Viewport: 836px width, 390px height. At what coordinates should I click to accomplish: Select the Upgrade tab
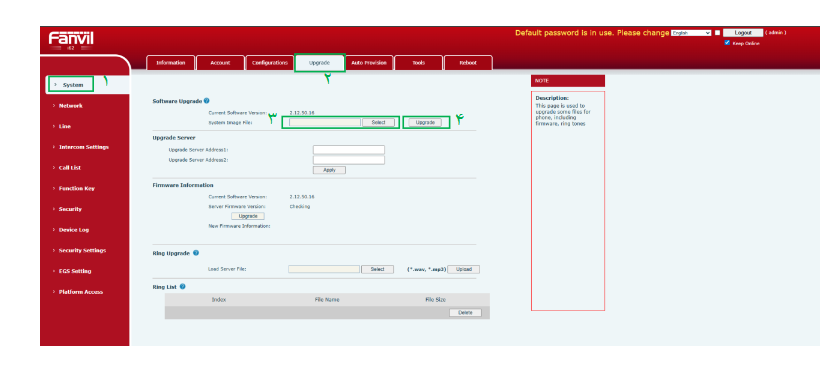tap(319, 63)
